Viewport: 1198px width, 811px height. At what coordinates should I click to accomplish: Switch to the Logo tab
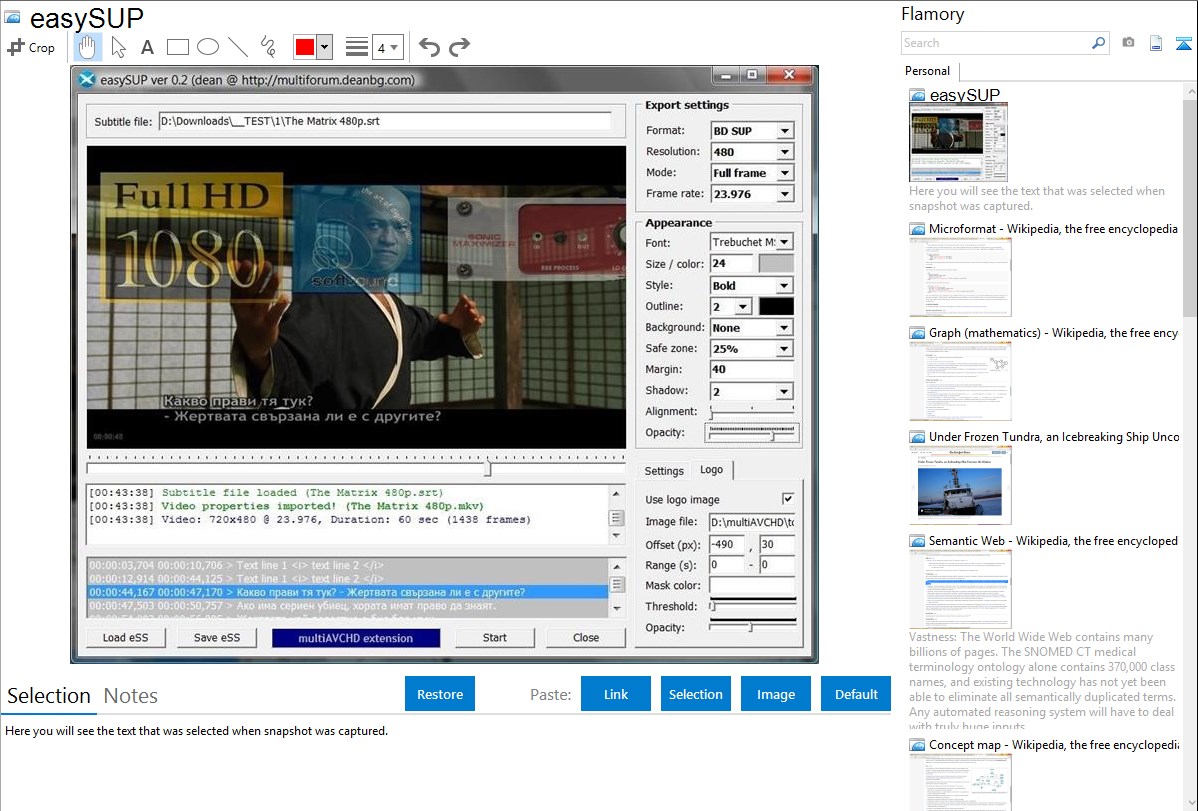711,470
